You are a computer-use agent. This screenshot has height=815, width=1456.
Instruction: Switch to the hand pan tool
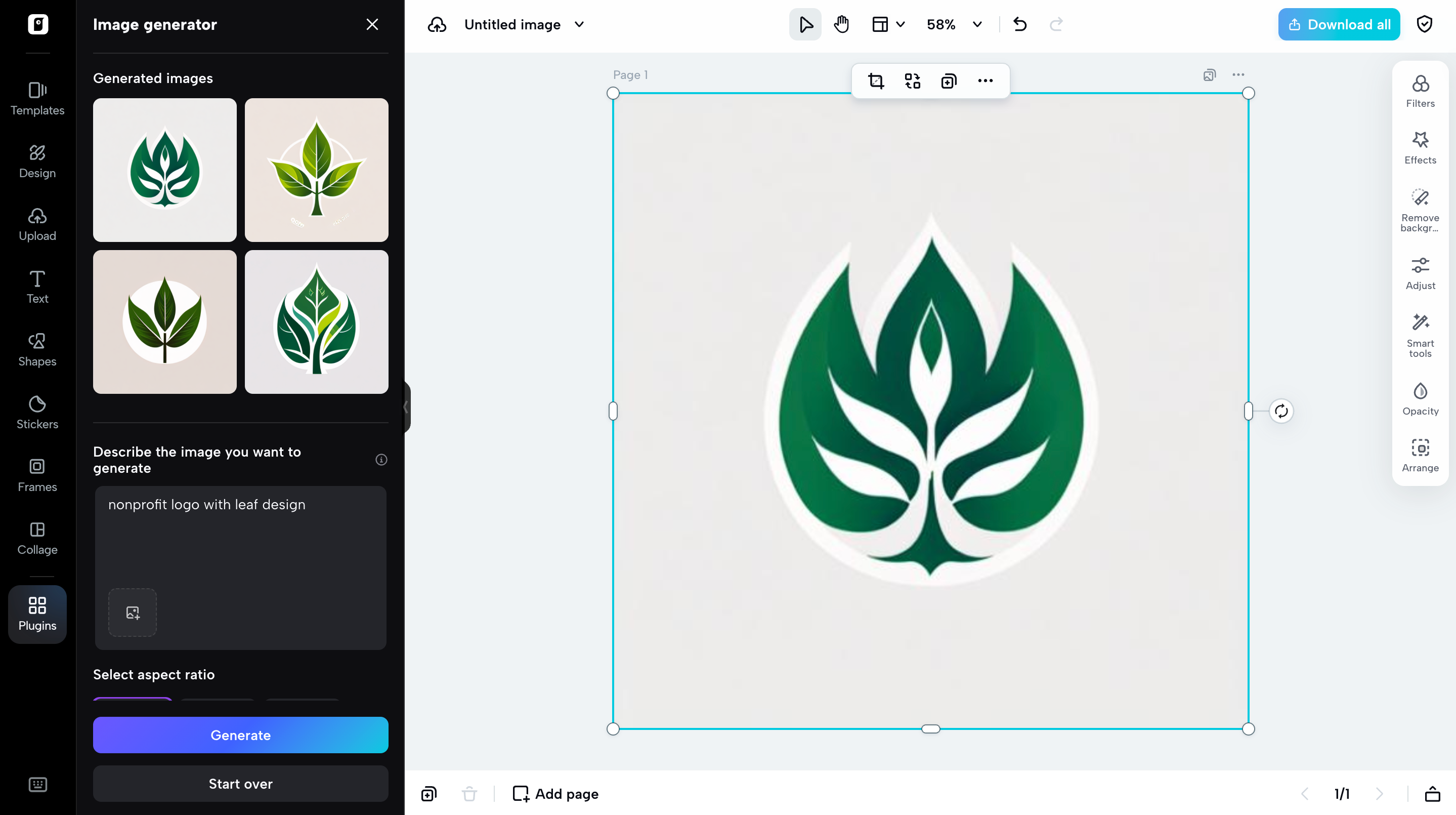point(841,24)
